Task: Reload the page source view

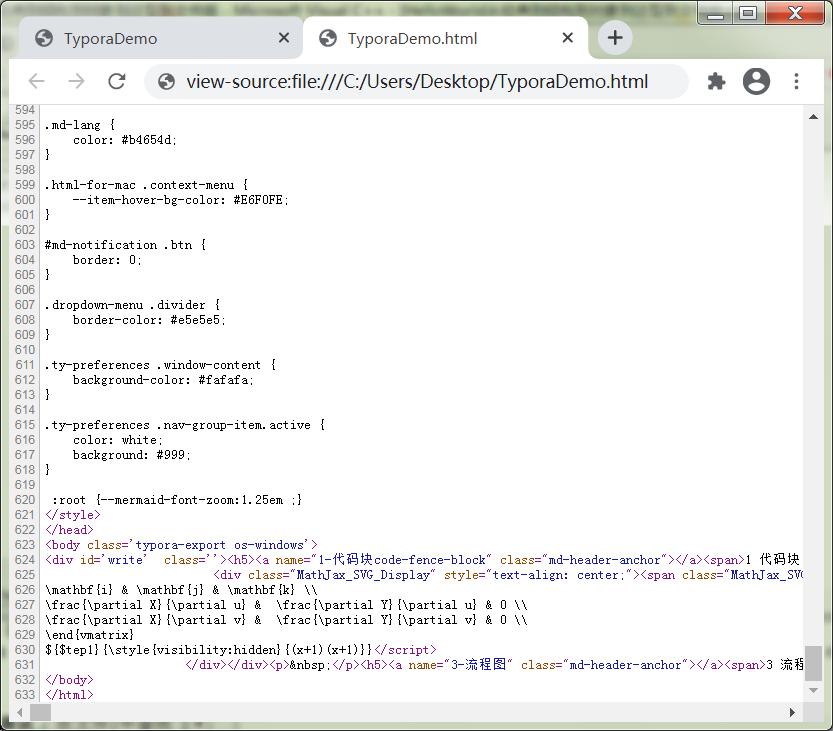Action: click(116, 81)
